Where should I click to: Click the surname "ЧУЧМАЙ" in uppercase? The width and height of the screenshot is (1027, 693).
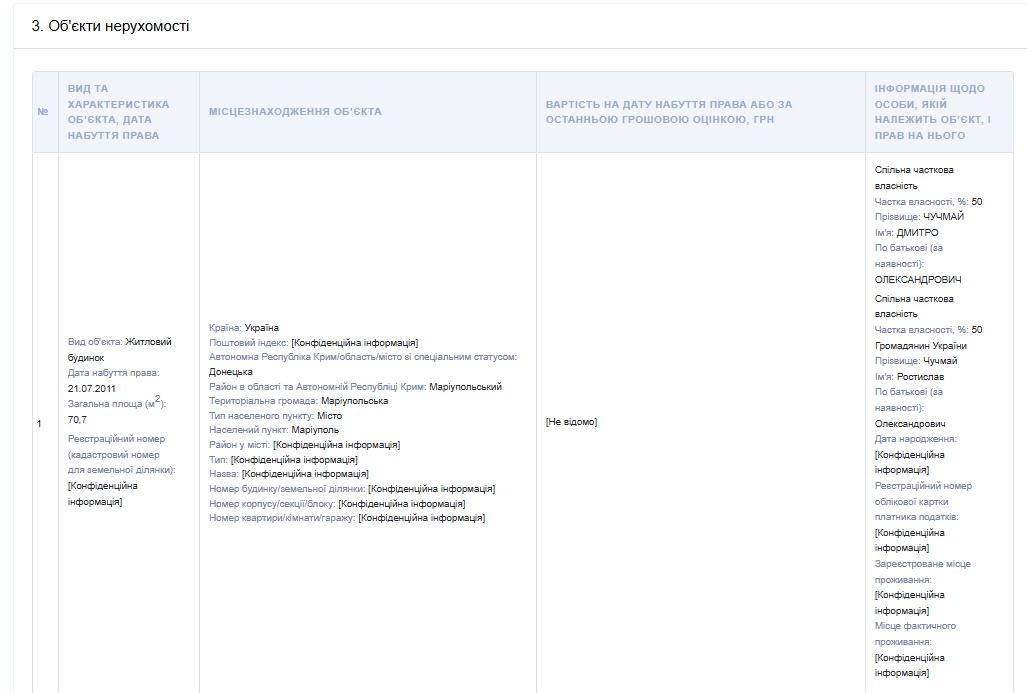tap(944, 217)
